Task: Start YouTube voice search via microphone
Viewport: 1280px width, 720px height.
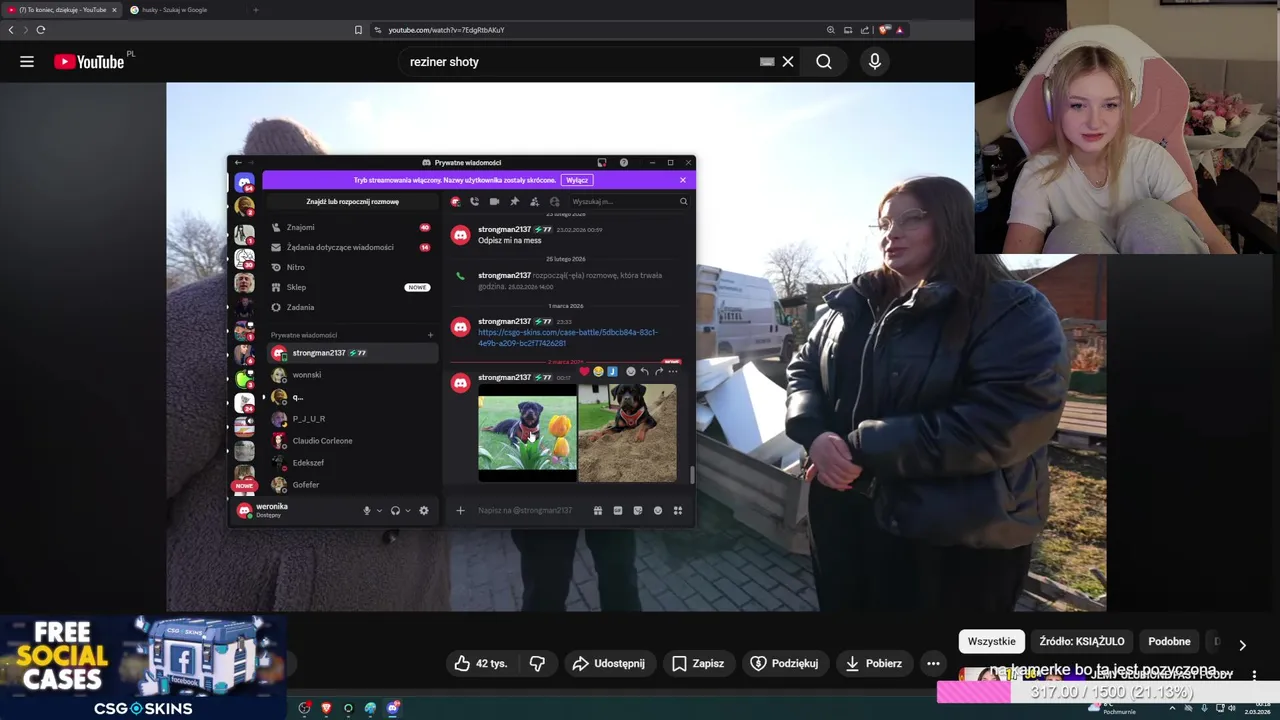Action: tap(875, 62)
